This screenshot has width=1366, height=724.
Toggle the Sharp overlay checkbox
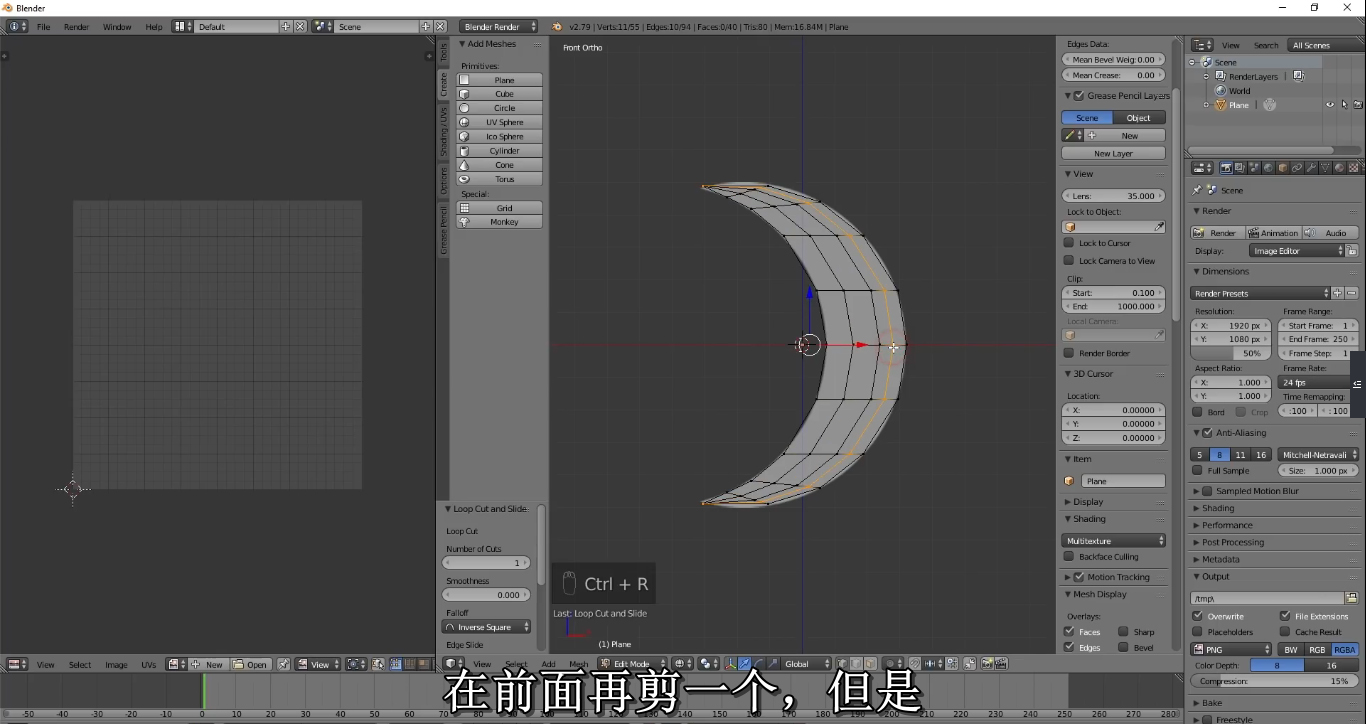click(1121, 631)
